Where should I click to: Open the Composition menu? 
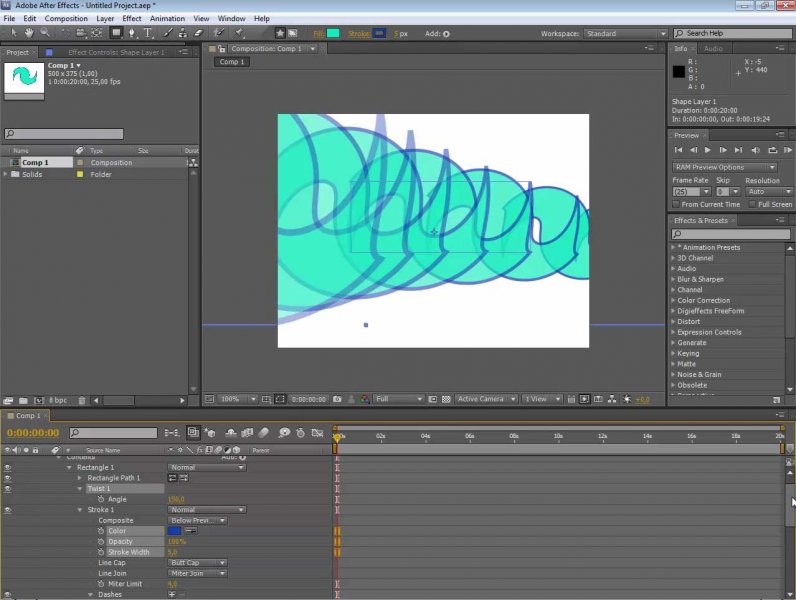pos(66,18)
